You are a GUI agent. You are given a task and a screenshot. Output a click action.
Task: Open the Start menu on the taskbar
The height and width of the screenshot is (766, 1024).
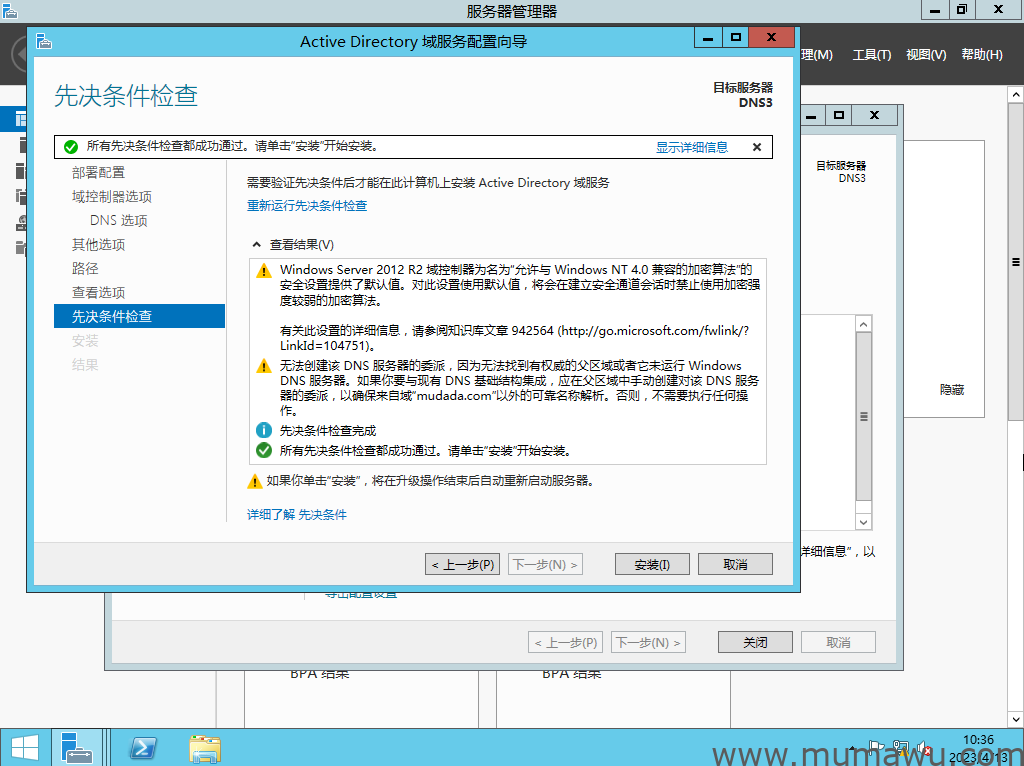pyautogui.click(x=24, y=747)
